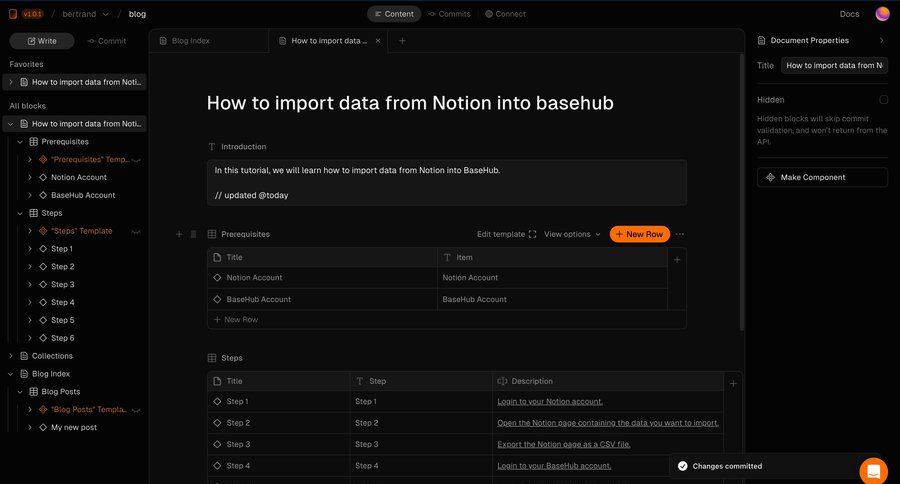This screenshot has width=900, height=484.
Task: Add column to Prerequisites table with plus icon
Action: click(x=677, y=259)
